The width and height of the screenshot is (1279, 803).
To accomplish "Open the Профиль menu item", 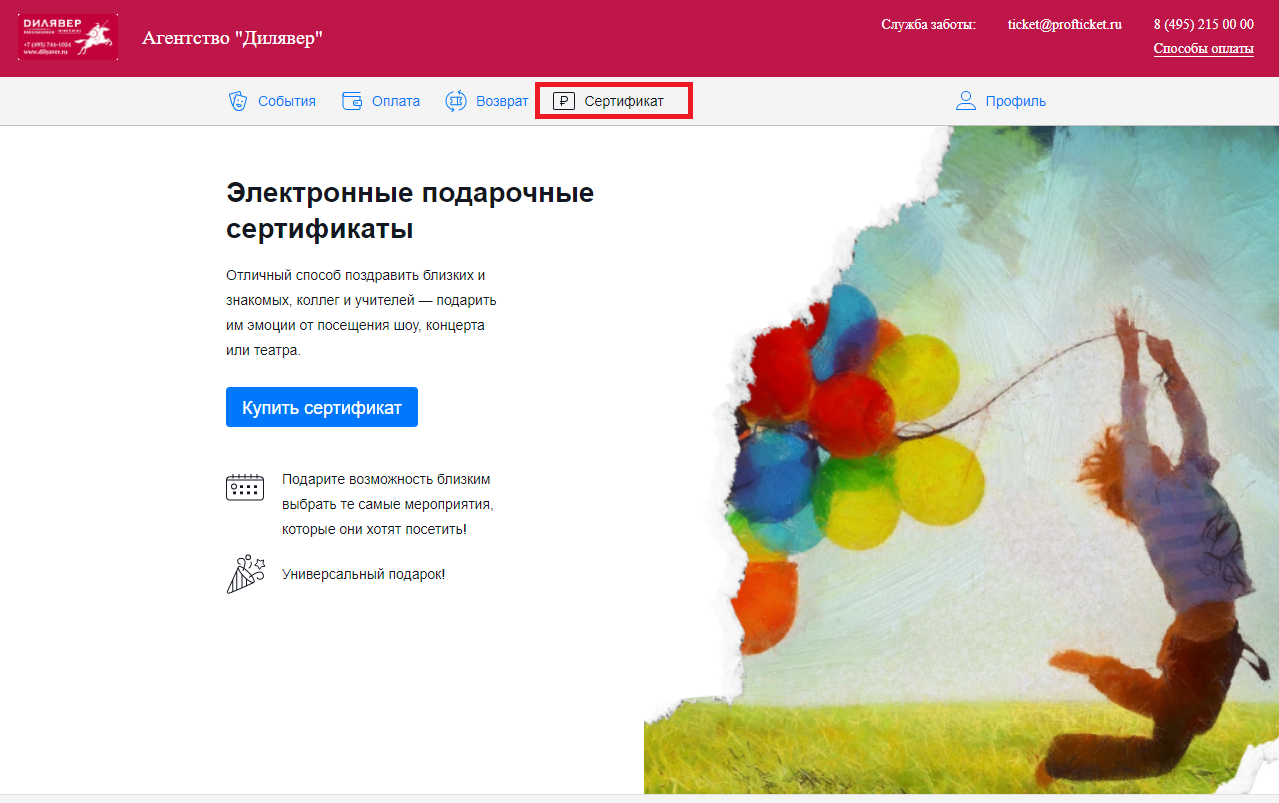I will (x=1015, y=101).
